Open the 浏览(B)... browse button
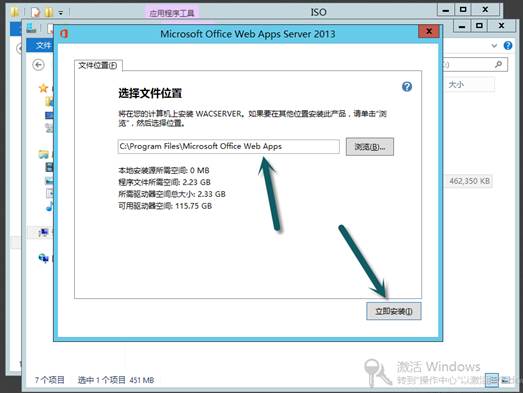Image resolution: width=523 pixels, height=393 pixels. pos(370,147)
